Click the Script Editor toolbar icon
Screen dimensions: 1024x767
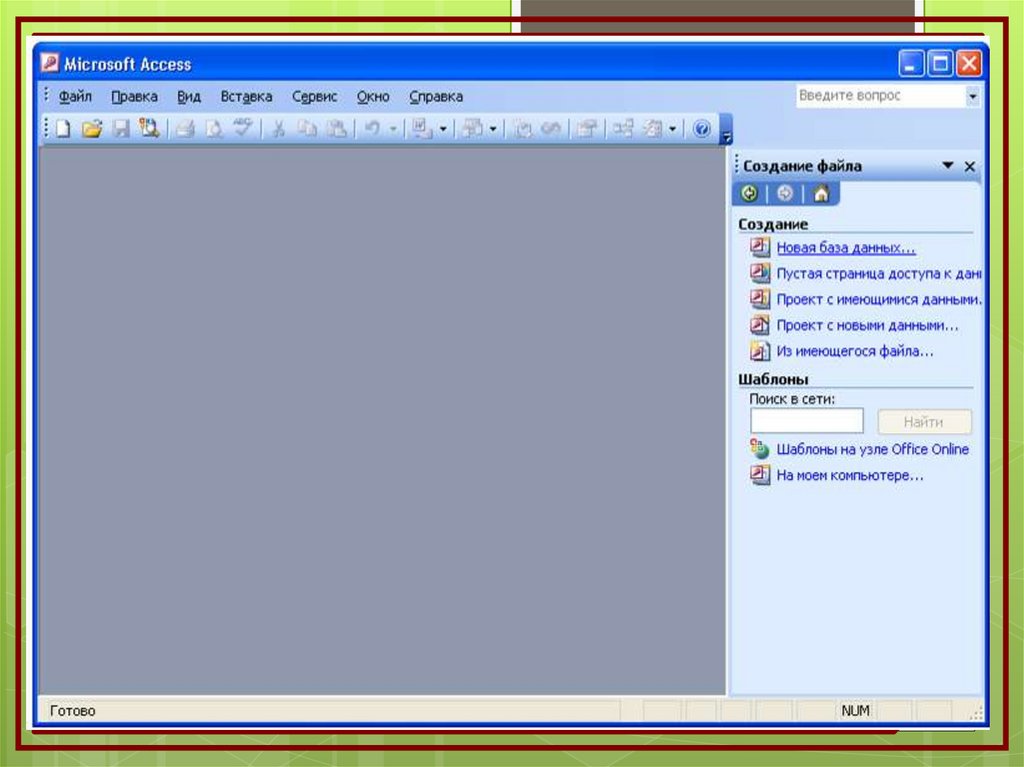pos(551,129)
